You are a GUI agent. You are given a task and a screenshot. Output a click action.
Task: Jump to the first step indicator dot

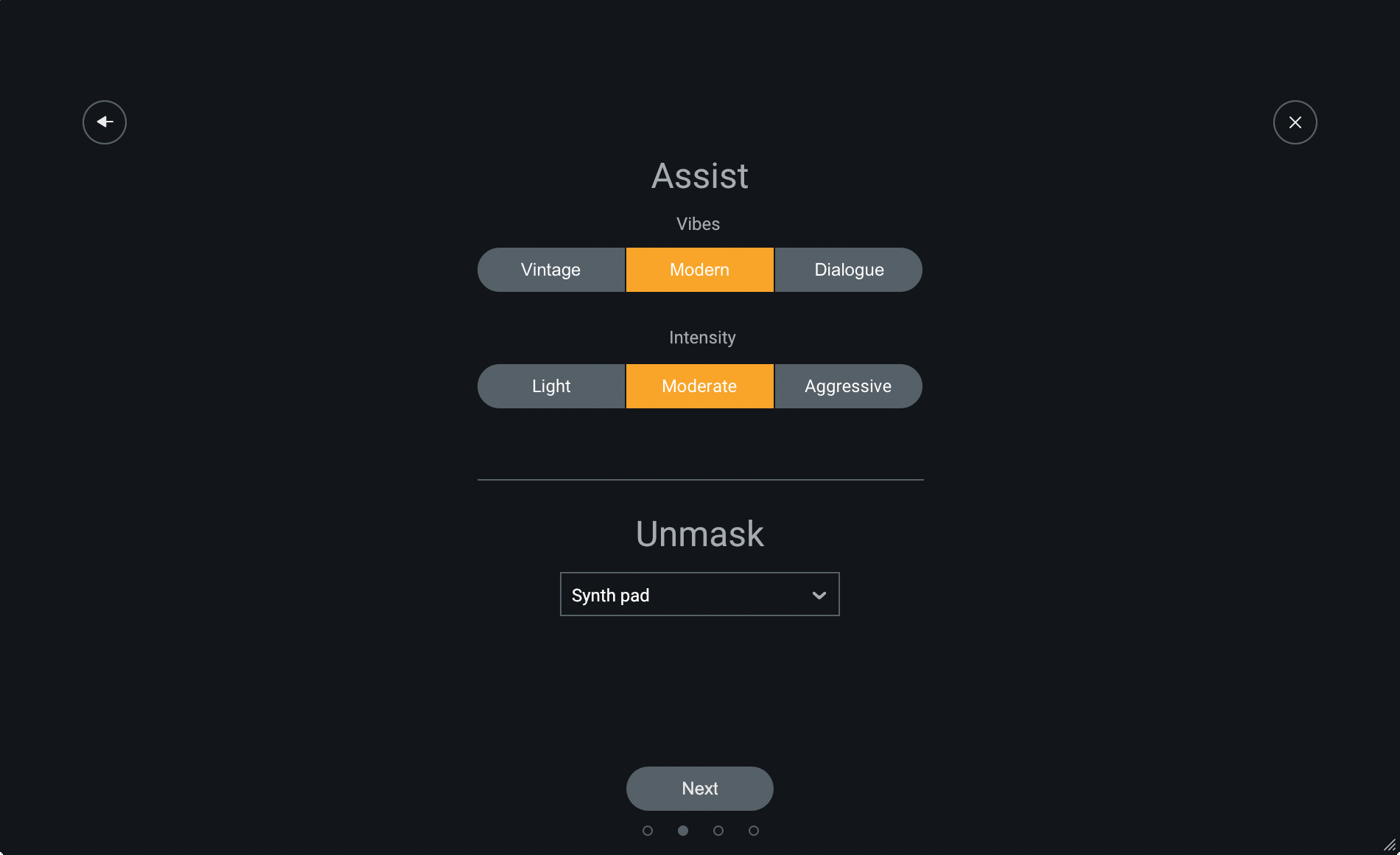pos(648,831)
